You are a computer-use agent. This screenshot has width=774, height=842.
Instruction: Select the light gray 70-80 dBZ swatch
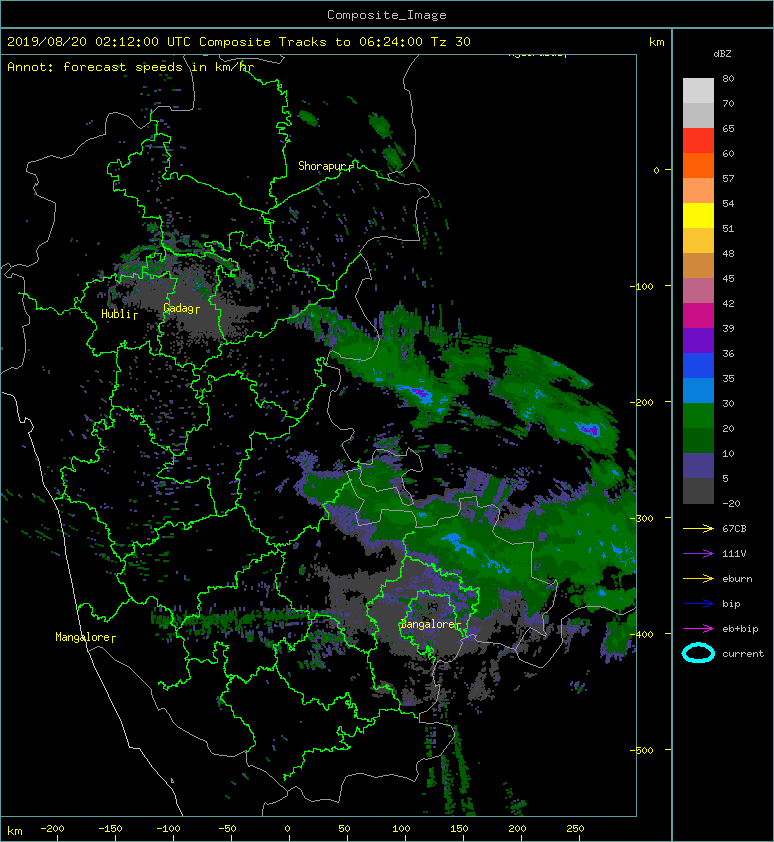tap(698, 91)
